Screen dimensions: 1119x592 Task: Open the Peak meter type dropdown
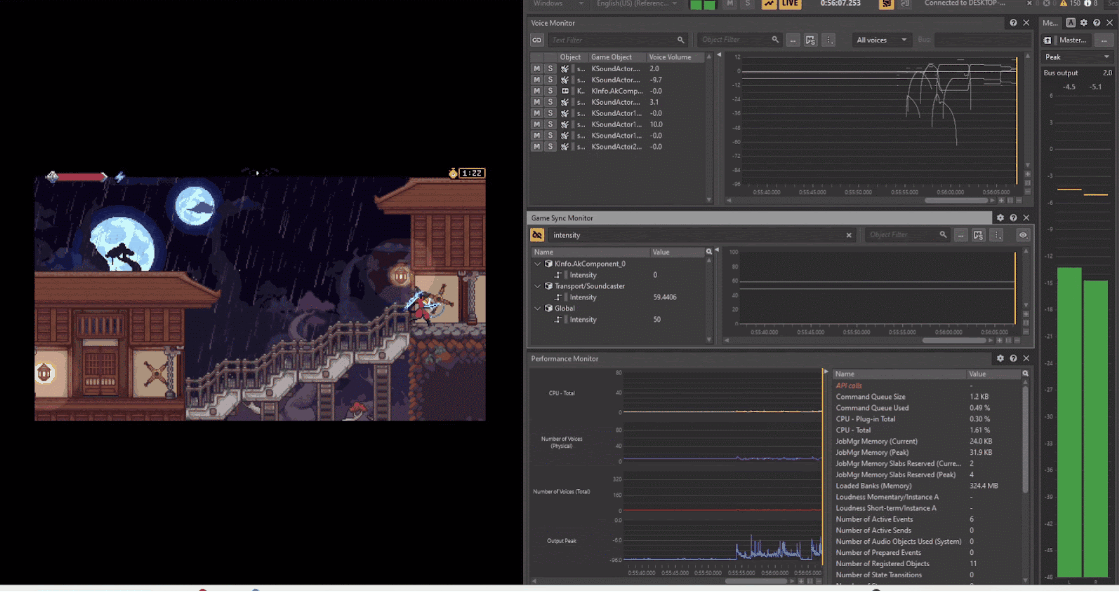(x=1077, y=57)
